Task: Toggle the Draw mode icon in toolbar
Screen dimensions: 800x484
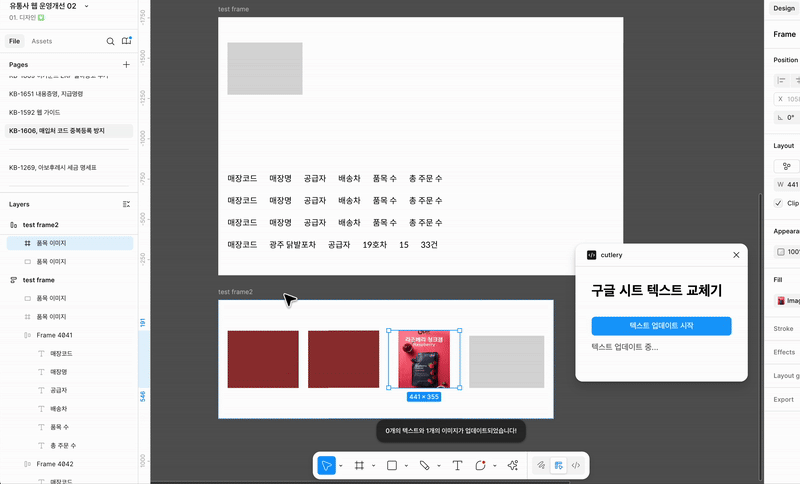Action: 541,465
